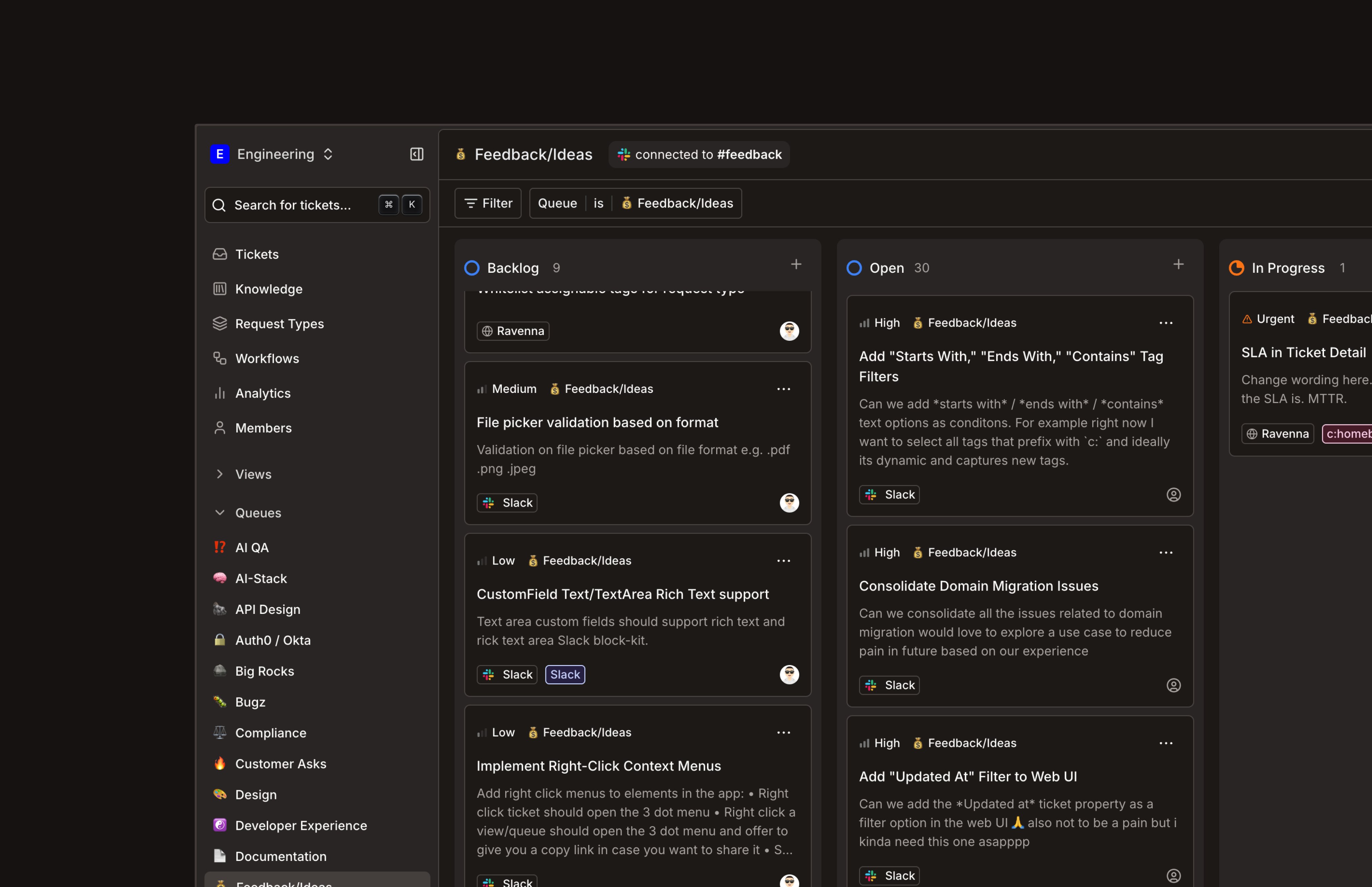Add a ticket to the Open column
This screenshot has width=1372, height=887.
[1178, 264]
